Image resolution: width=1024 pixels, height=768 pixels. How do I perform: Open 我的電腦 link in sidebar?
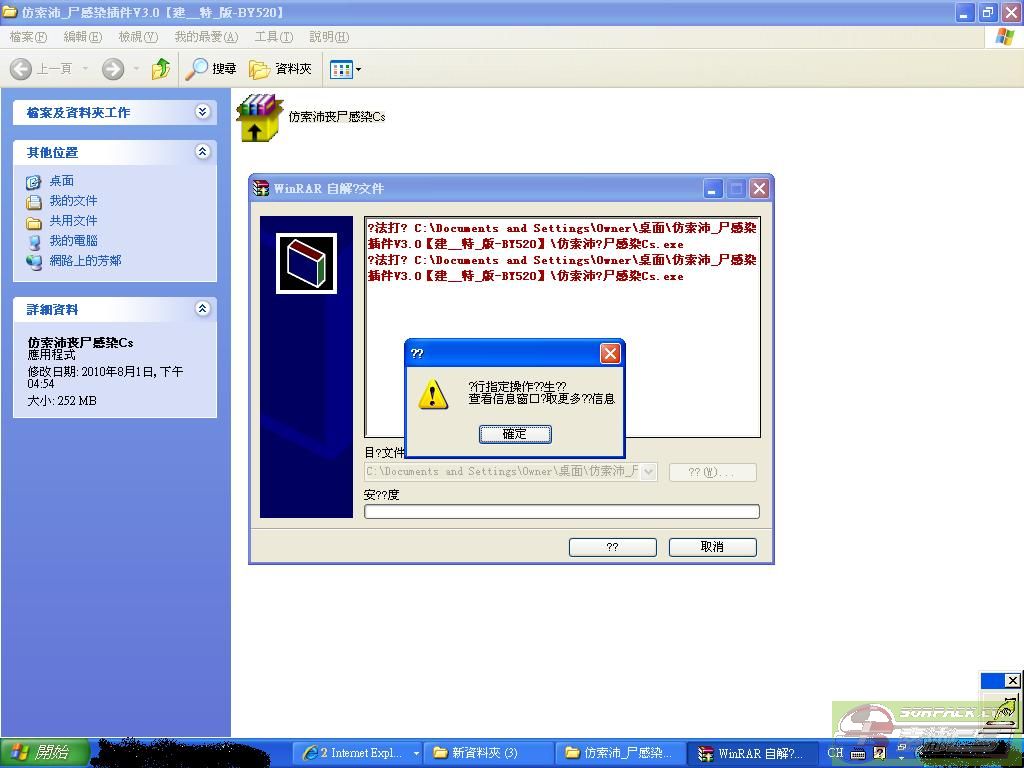[73, 241]
